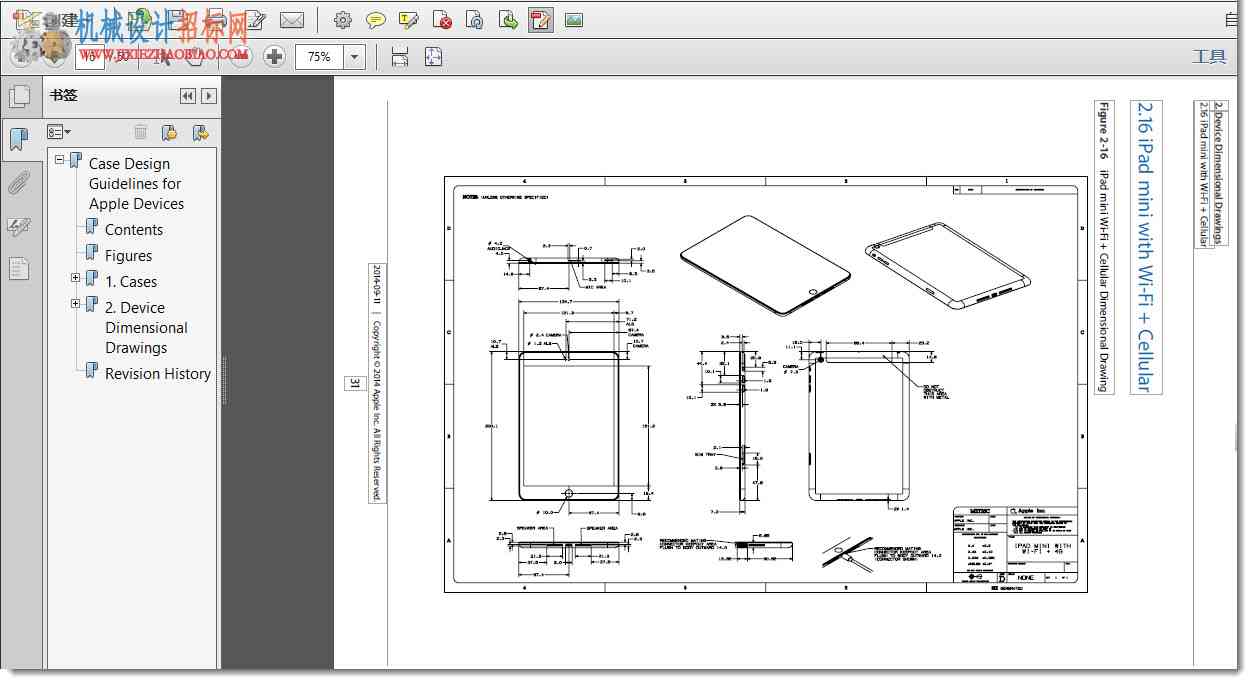Click the extract pages icon
Image resolution: width=1252 pixels, height=684 pixels.
[x=509, y=20]
